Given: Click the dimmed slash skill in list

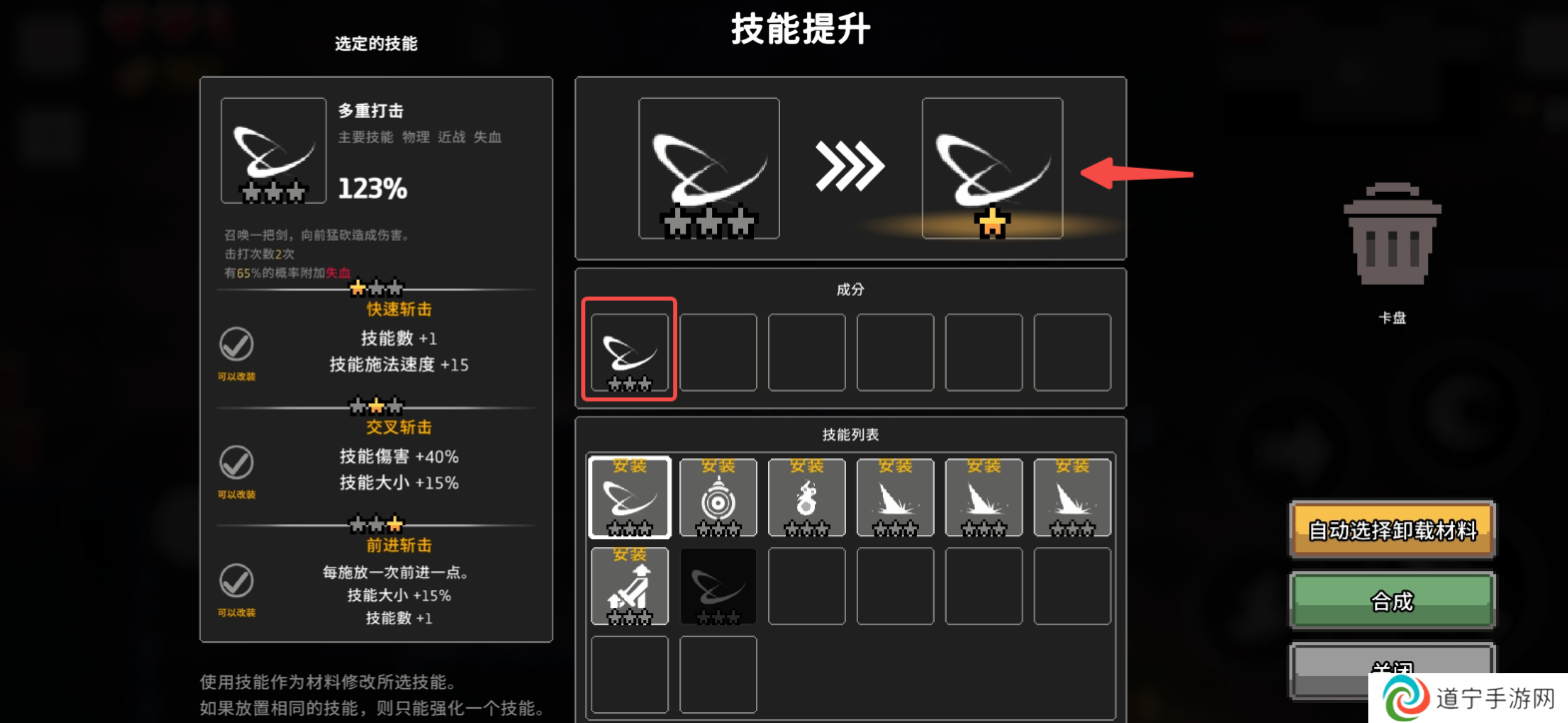Looking at the screenshot, I should [x=718, y=586].
